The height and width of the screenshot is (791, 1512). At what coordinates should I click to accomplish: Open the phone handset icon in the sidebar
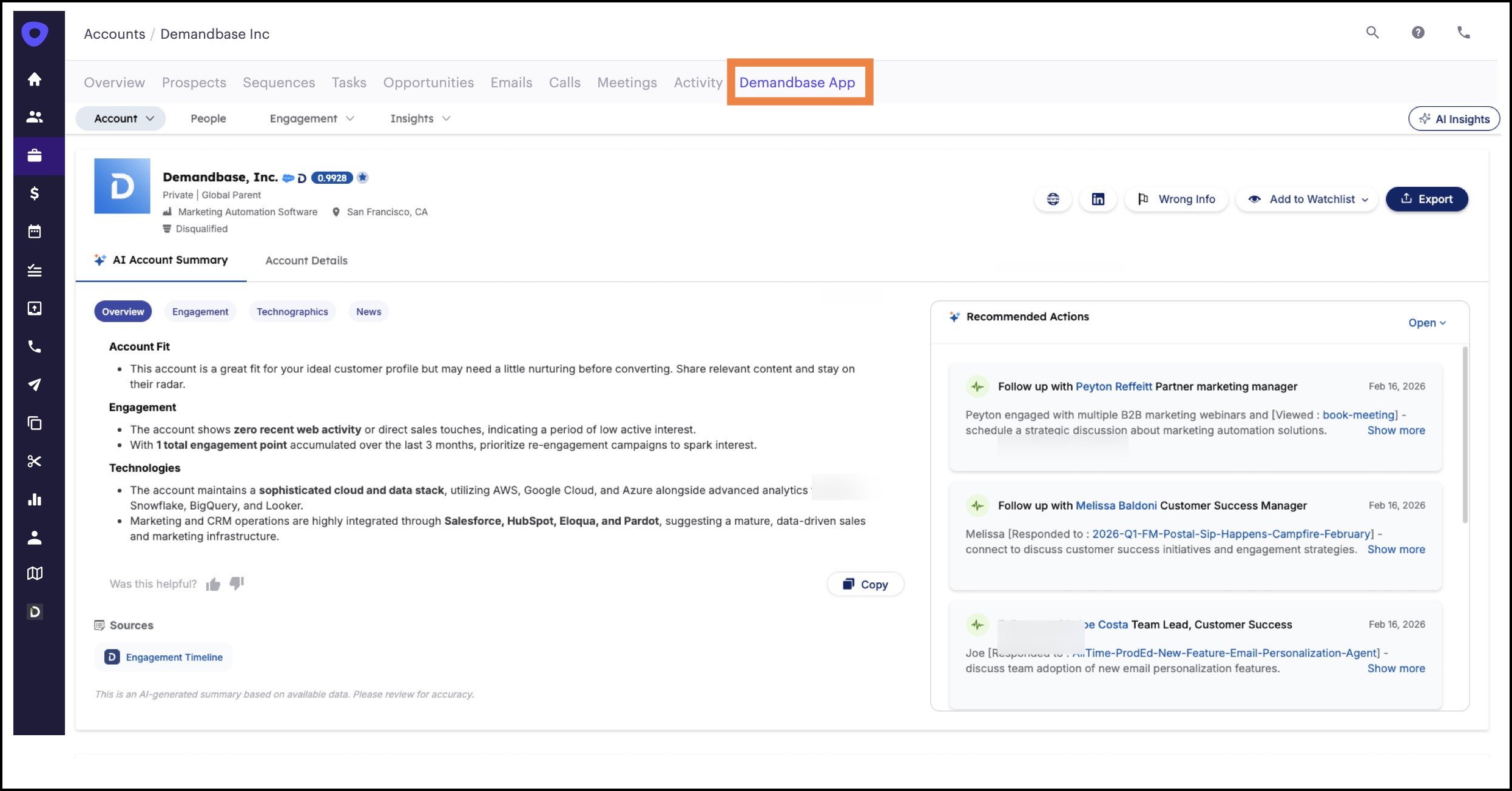35,346
